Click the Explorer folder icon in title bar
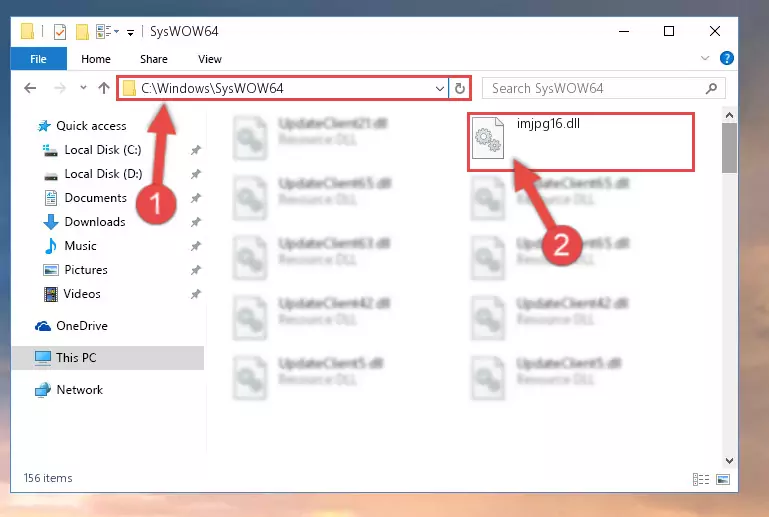 tap(27, 31)
